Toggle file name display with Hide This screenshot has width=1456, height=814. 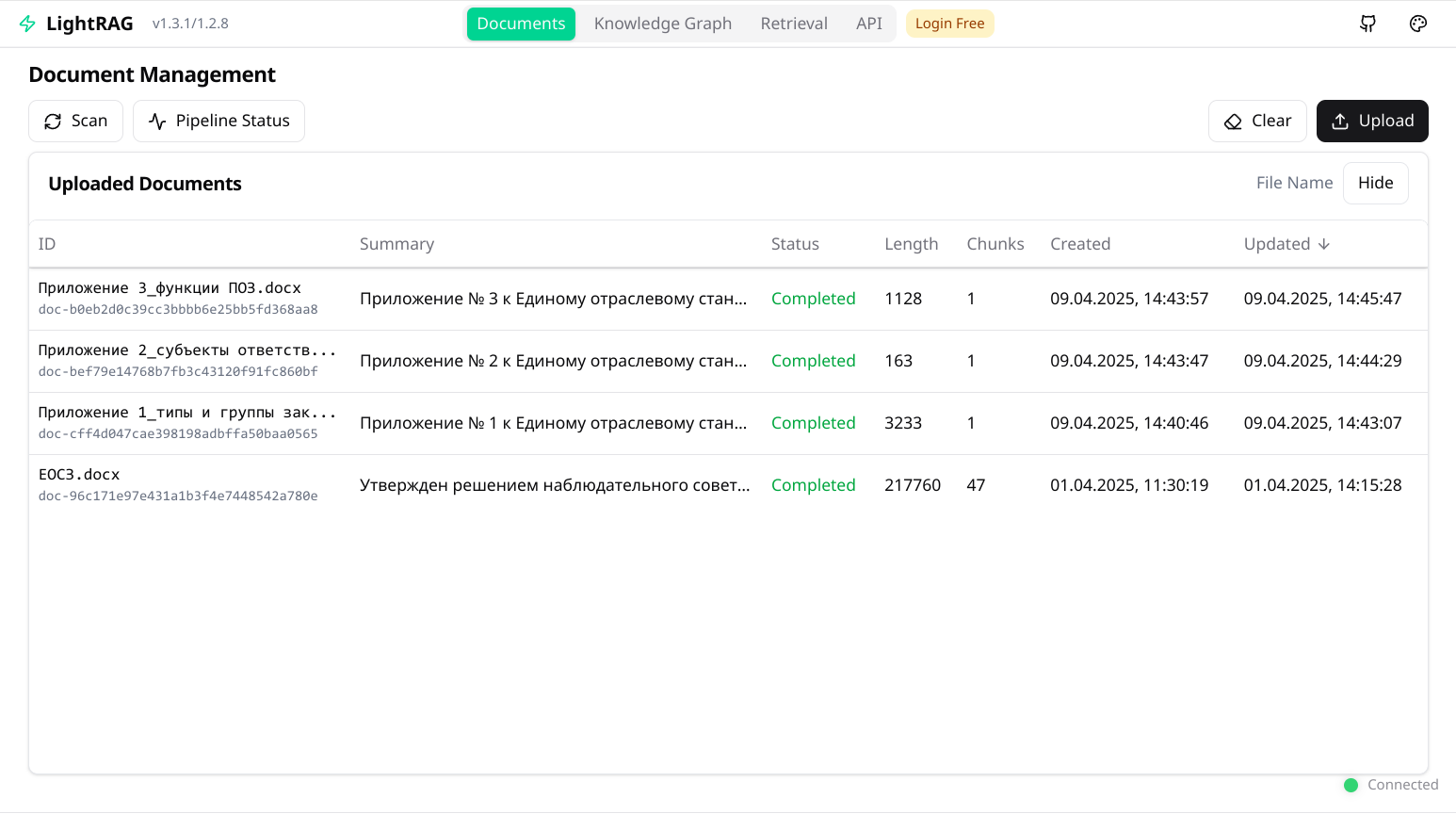(1375, 183)
